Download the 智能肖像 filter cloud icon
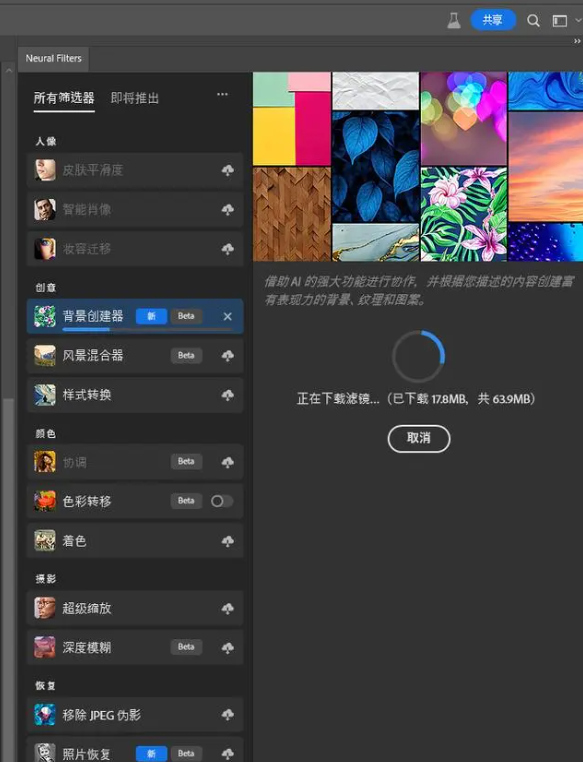This screenshot has height=762, width=583. pyautogui.click(x=227, y=210)
